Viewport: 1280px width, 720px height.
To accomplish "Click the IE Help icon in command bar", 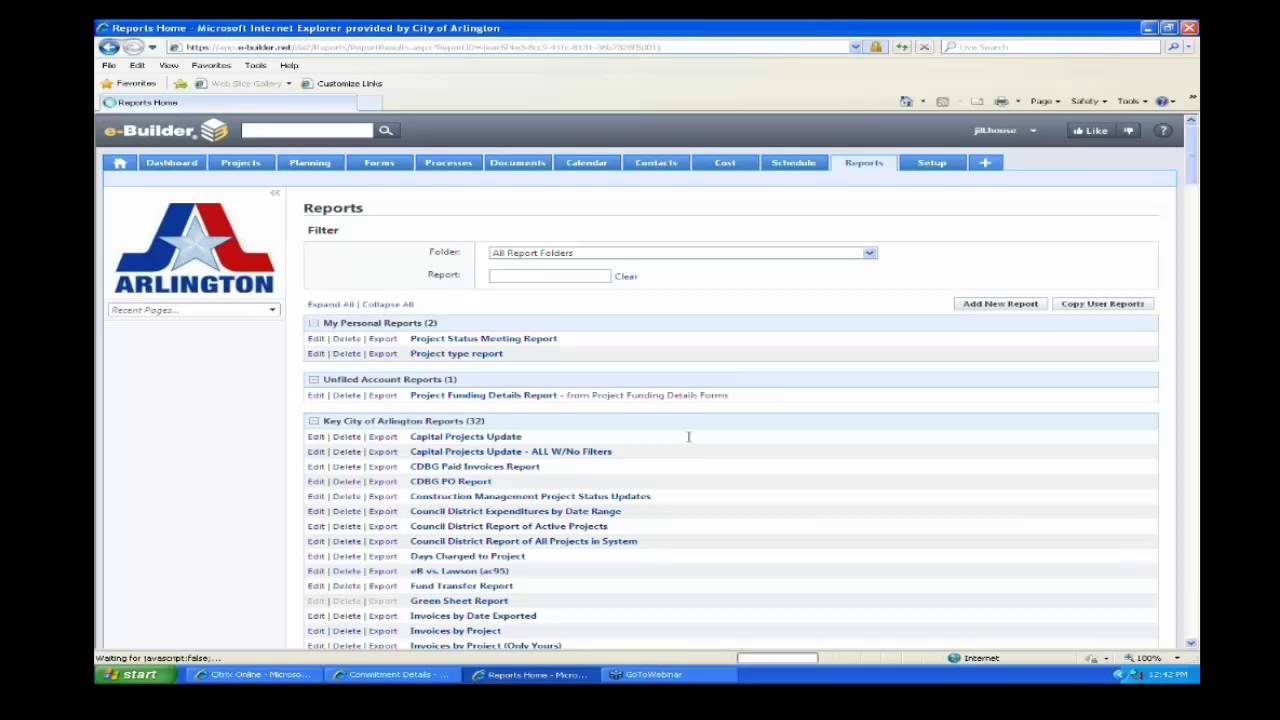I will (1162, 101).
